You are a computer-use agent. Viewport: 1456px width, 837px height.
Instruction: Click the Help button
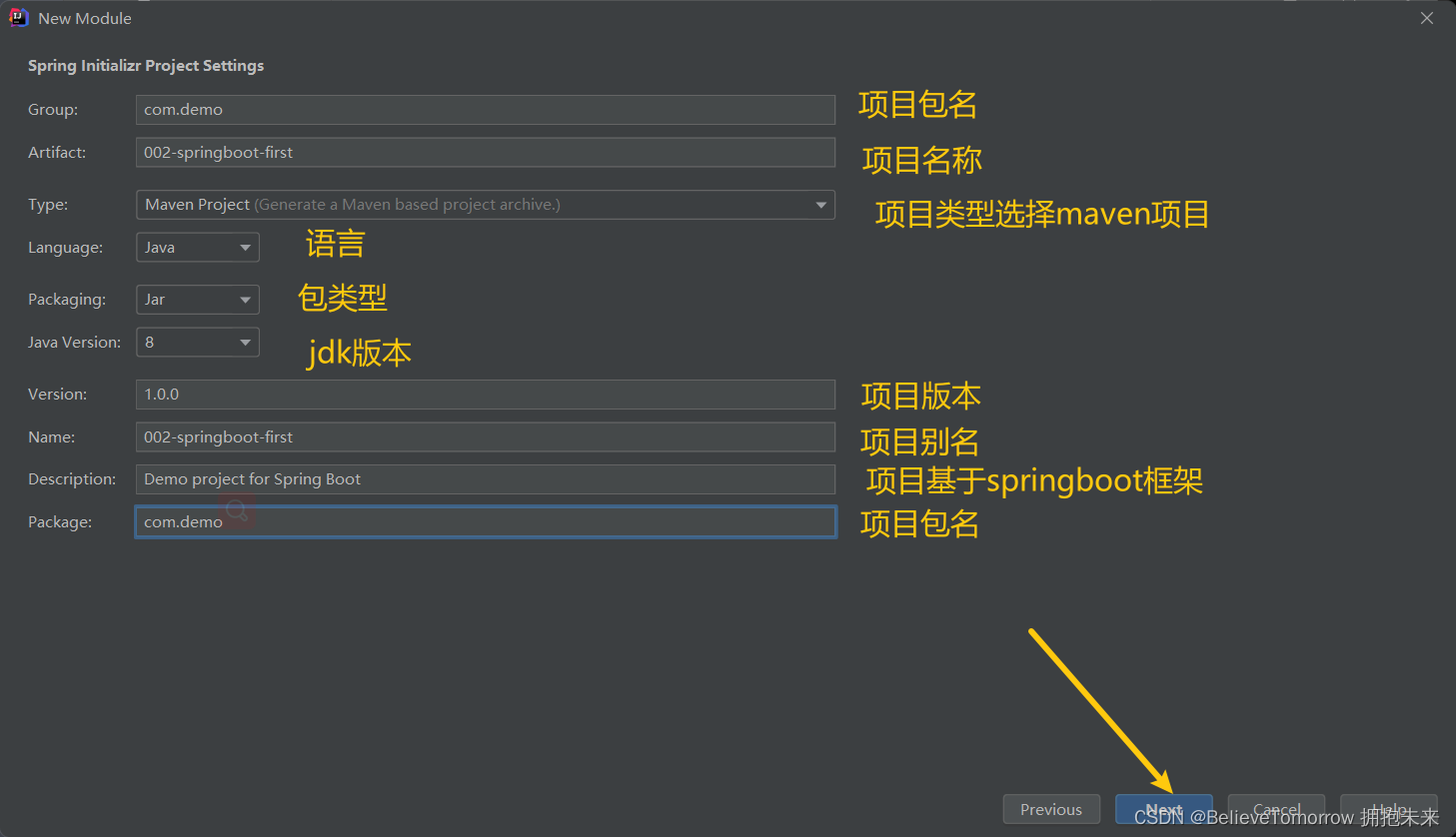click(x=1389, y=810)
